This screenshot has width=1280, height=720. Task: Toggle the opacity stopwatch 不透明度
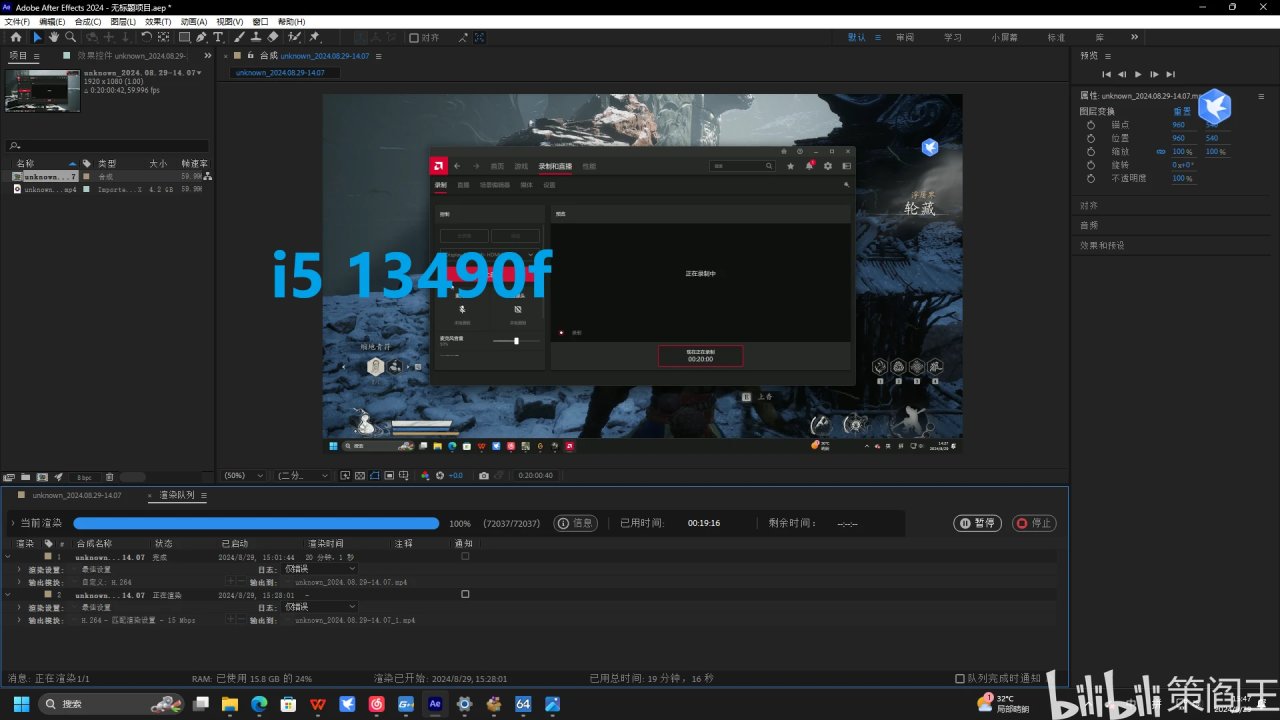[1090, 178]
